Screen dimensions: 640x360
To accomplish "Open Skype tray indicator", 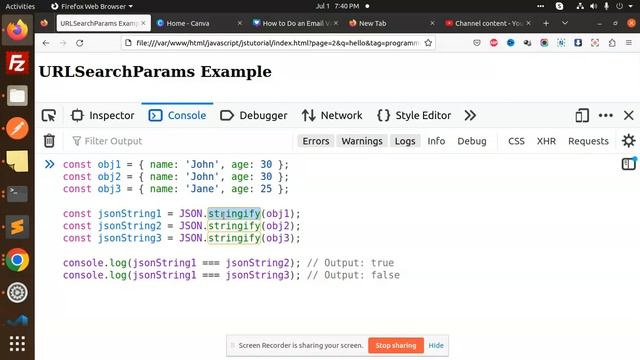I will (560, 6).
